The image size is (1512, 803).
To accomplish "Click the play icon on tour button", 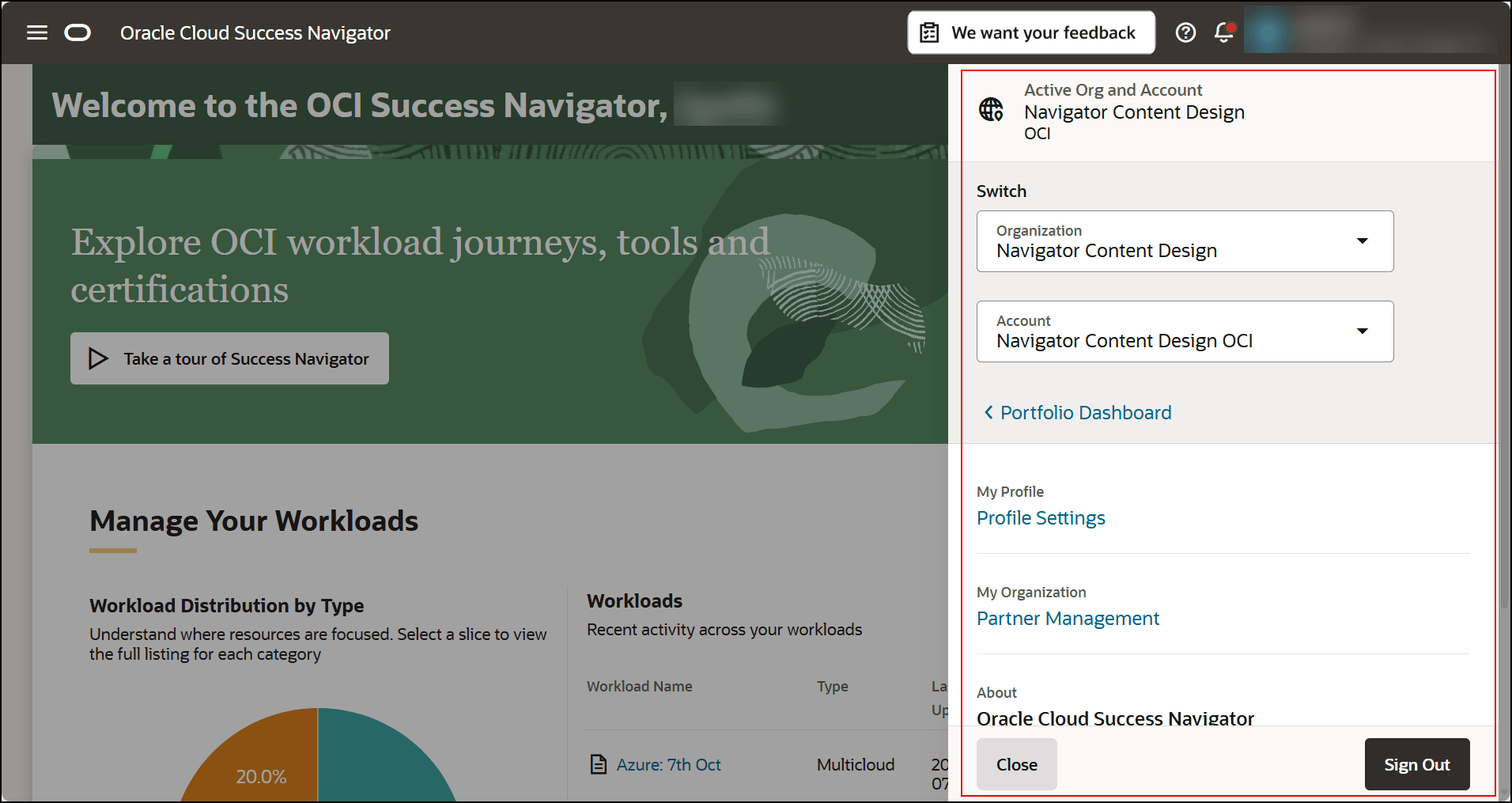I will (x=98, y=358).
